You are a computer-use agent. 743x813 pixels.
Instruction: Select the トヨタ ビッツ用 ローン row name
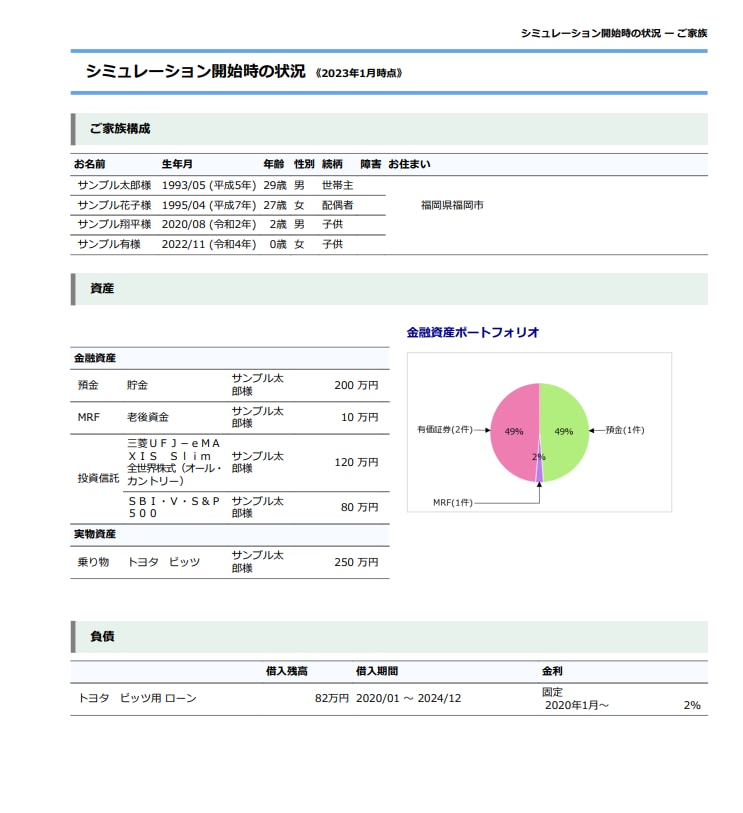(x=137, y=698)
